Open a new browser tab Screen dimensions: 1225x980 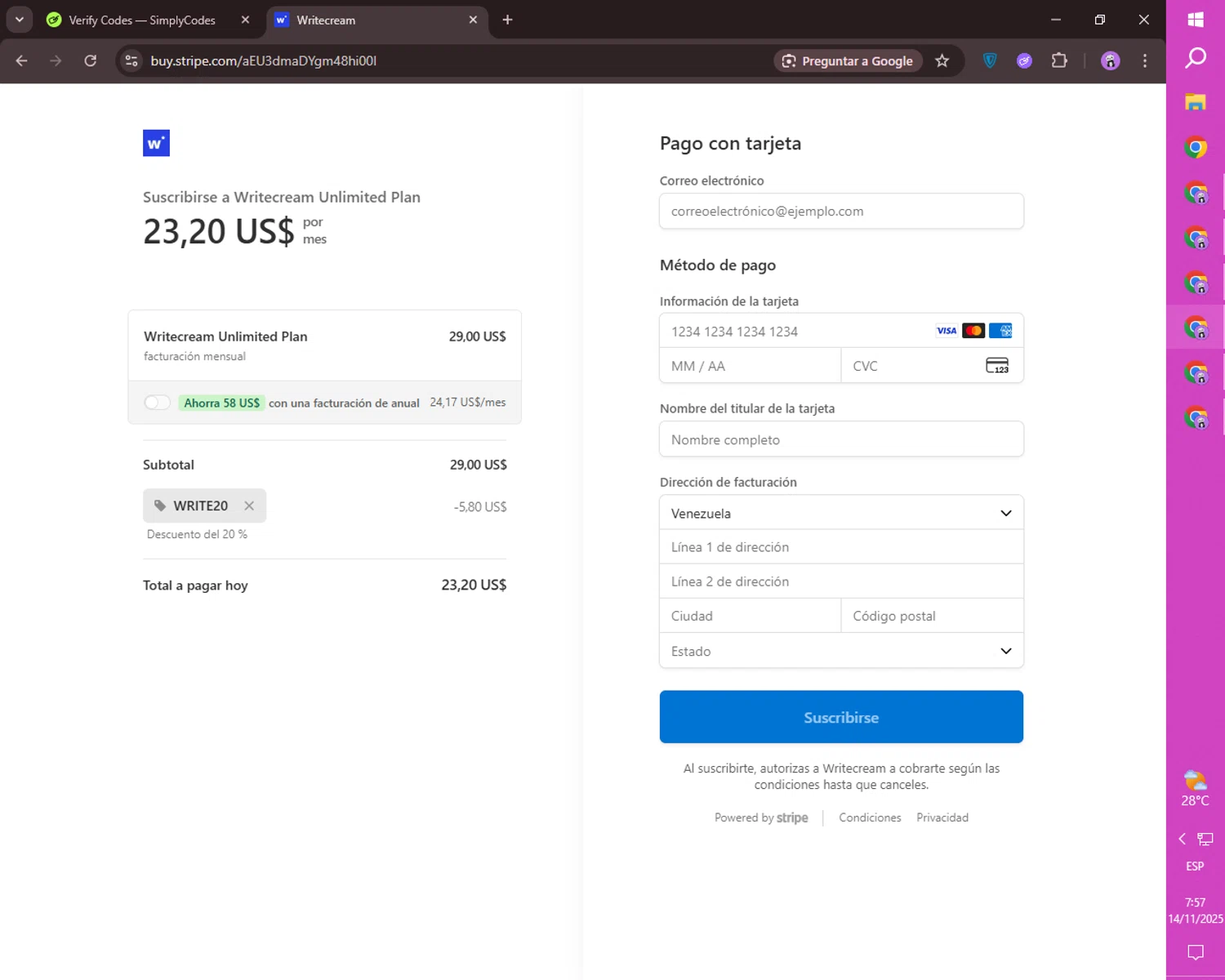tap(507, 20)
